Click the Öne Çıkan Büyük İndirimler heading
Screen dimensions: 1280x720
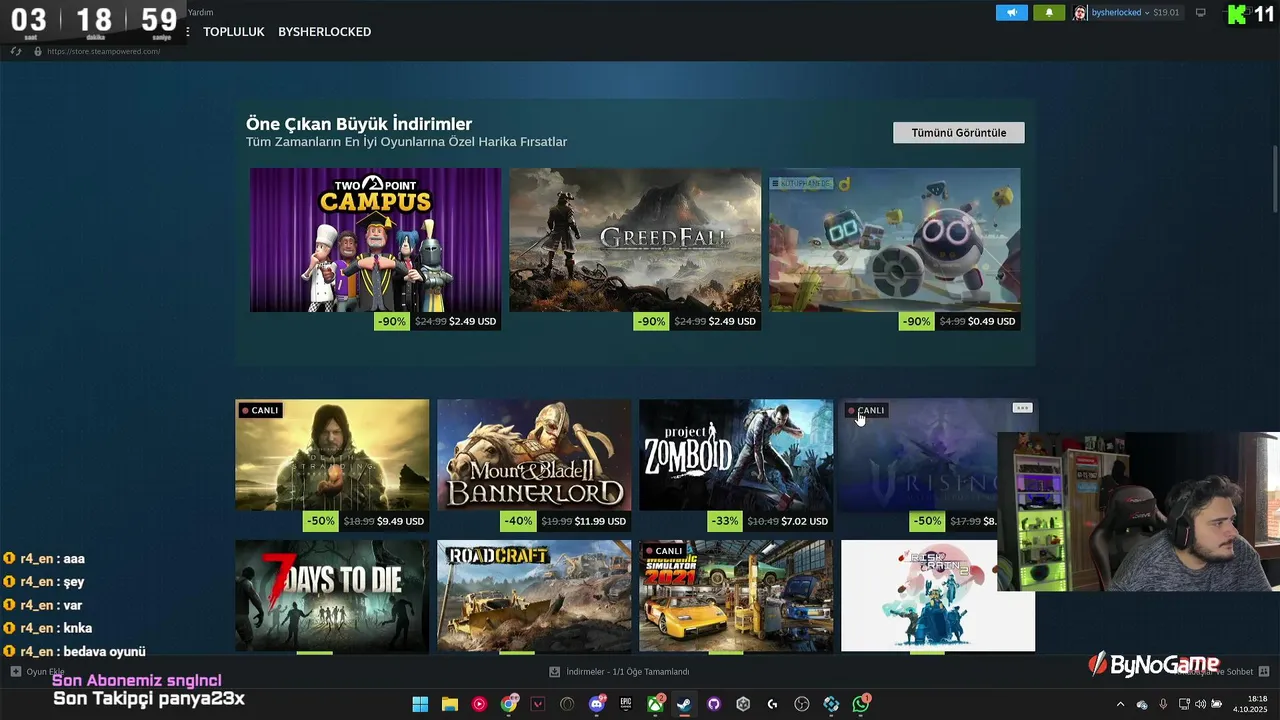[359, 124]
